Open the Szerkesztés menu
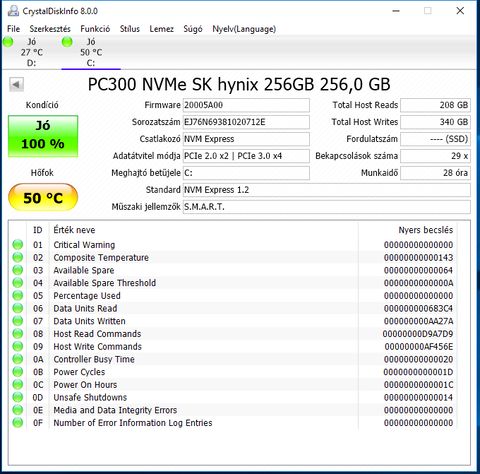The width and height of the screenshot is (480, 474). (50, 29)
